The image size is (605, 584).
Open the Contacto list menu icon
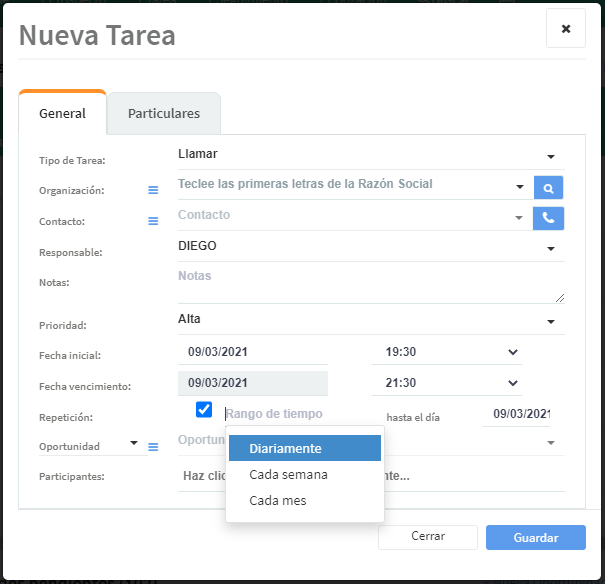coord(153,221)
